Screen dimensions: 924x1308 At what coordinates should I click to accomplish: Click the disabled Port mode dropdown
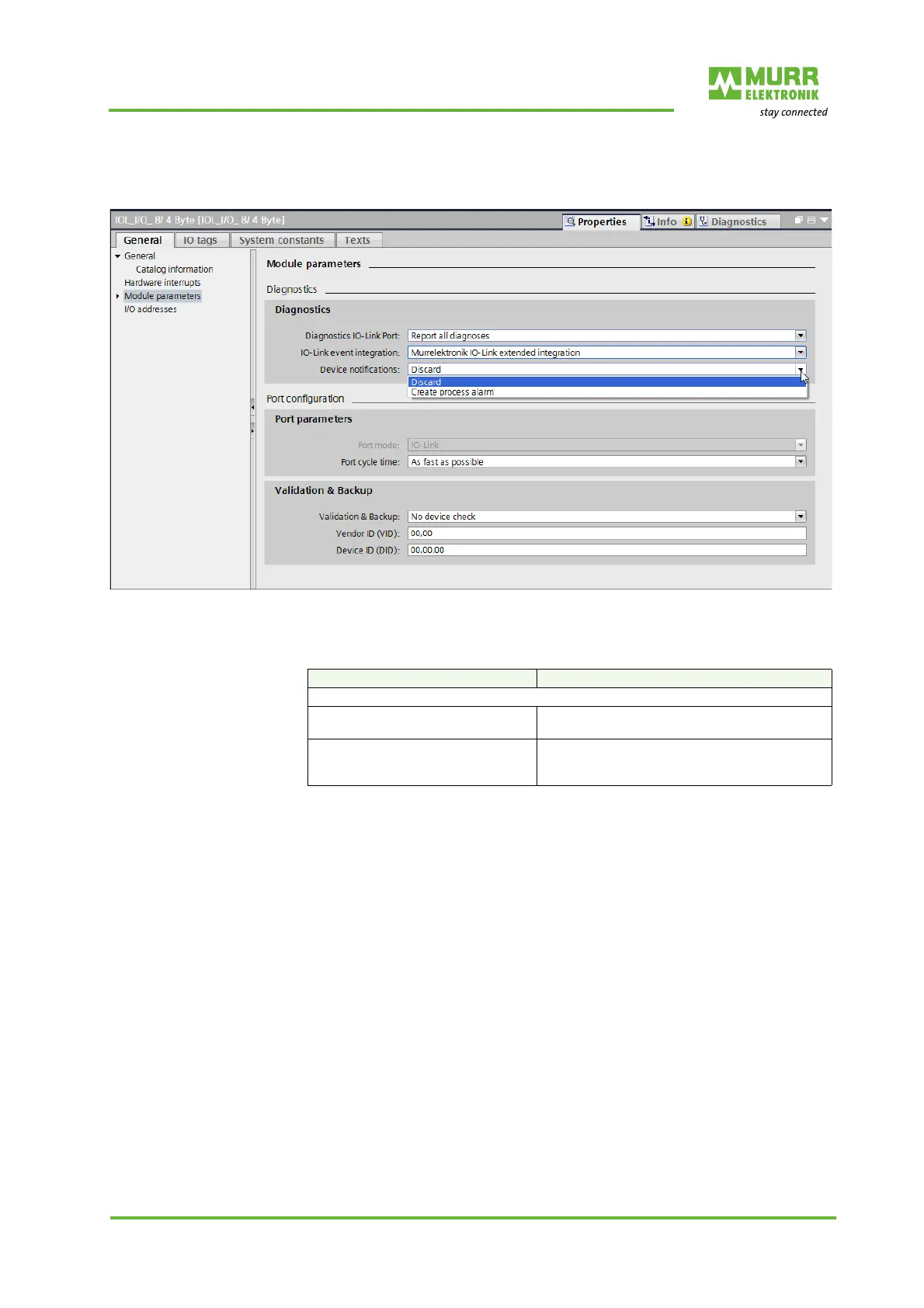click(x=606, y=445)
